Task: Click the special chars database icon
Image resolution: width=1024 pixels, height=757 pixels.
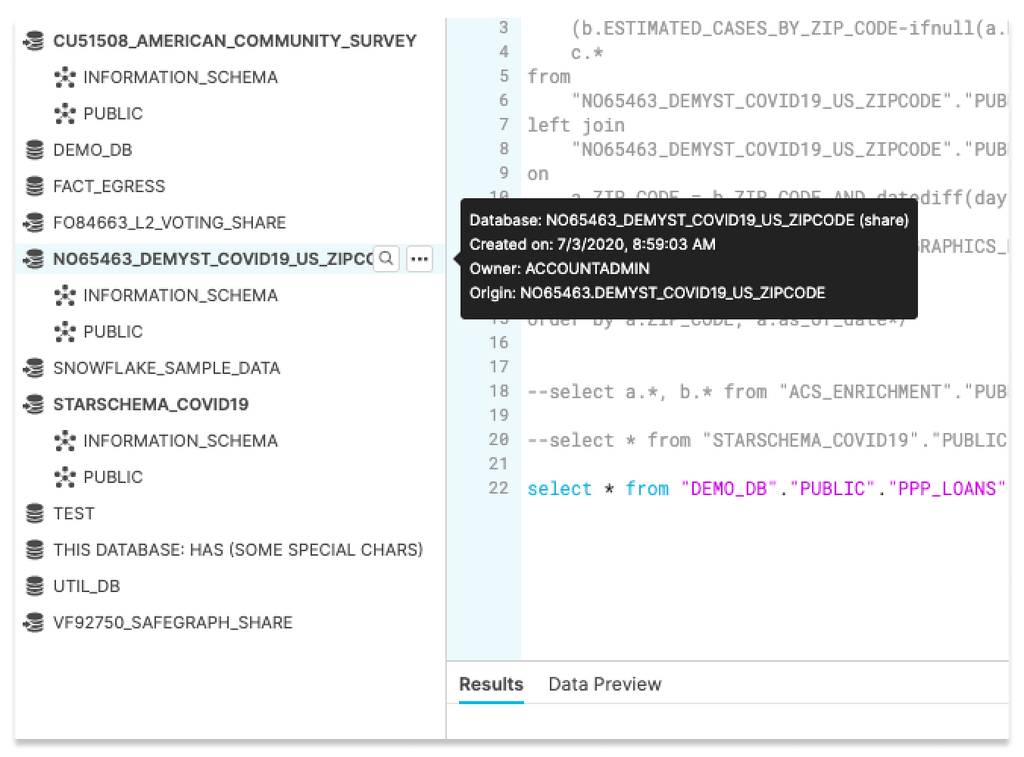Action: click(35, 550)
